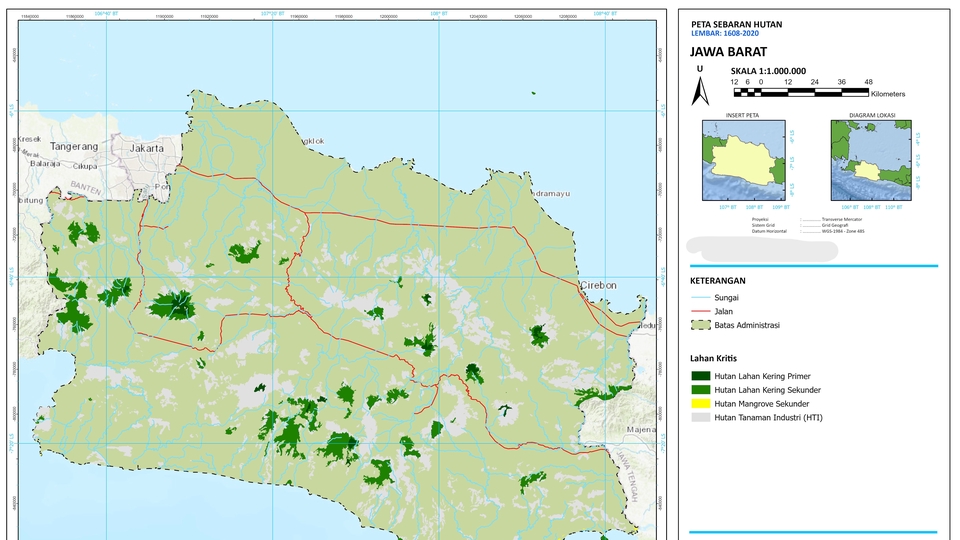Click the scale bar graphic
Image resolution: width=960 pixels, height=540 pixels.
pyautogui.click(x=801, y=93)
